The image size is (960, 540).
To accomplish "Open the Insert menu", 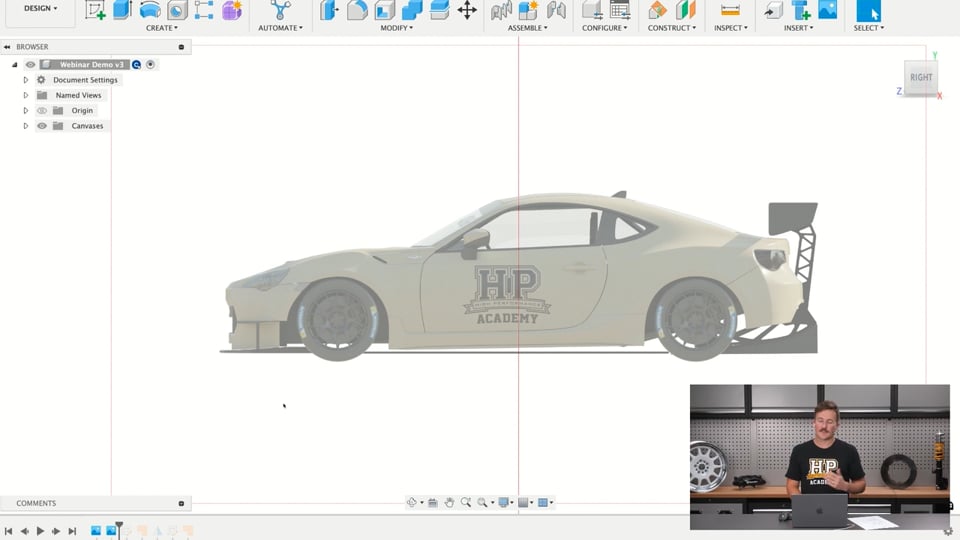I will pyautogui.click(x=798, y=28).
